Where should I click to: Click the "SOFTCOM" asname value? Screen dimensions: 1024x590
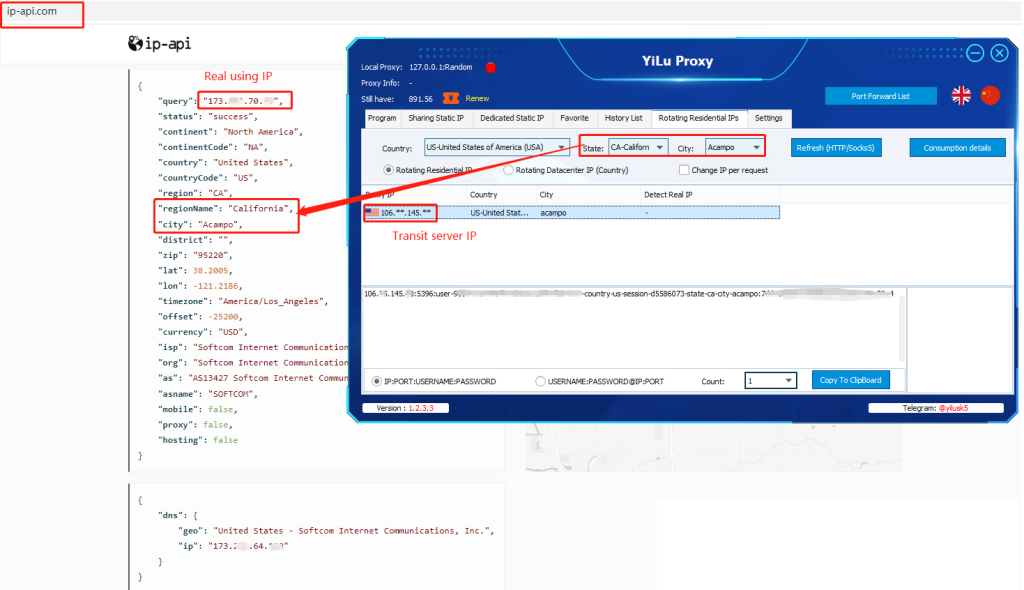tap(232, 394)
